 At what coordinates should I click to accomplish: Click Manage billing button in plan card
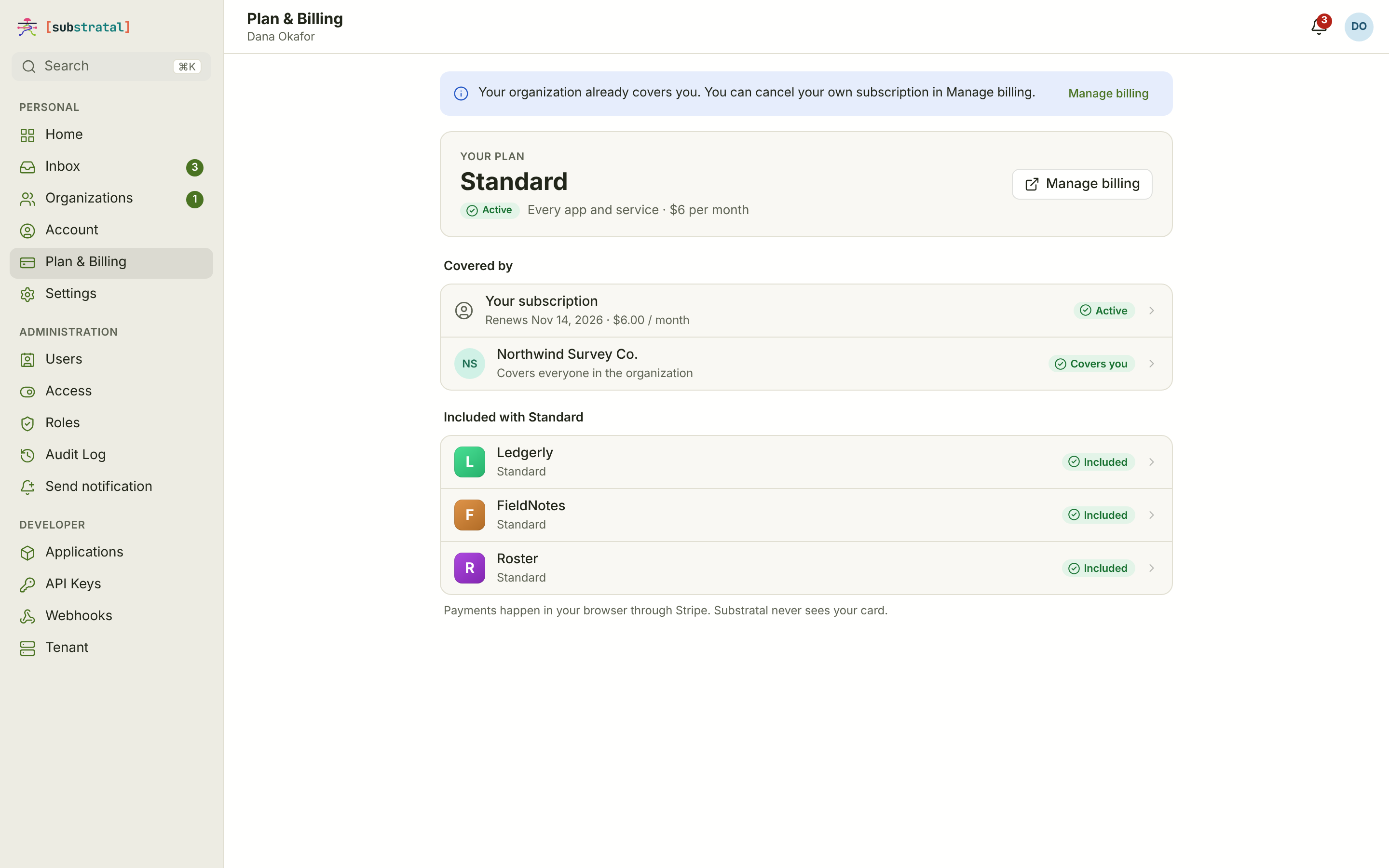point(1081,184)
